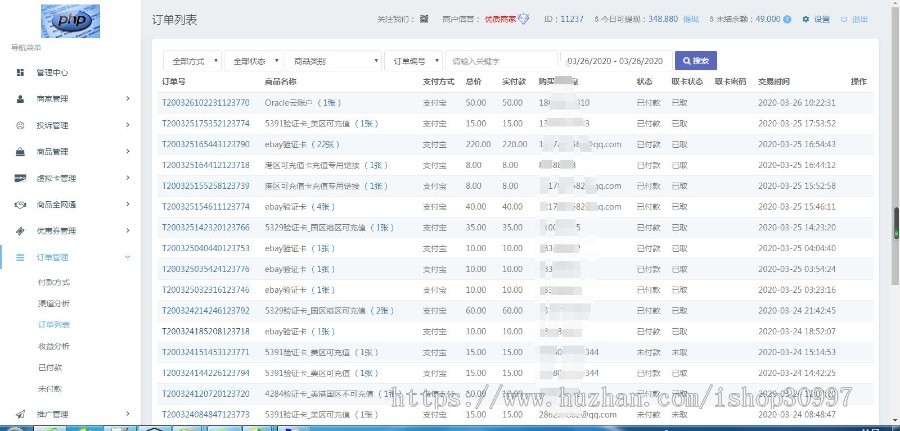900x431 pixels.
Task: Open order T200325040440123753
Action: click(x=205, y=248)
